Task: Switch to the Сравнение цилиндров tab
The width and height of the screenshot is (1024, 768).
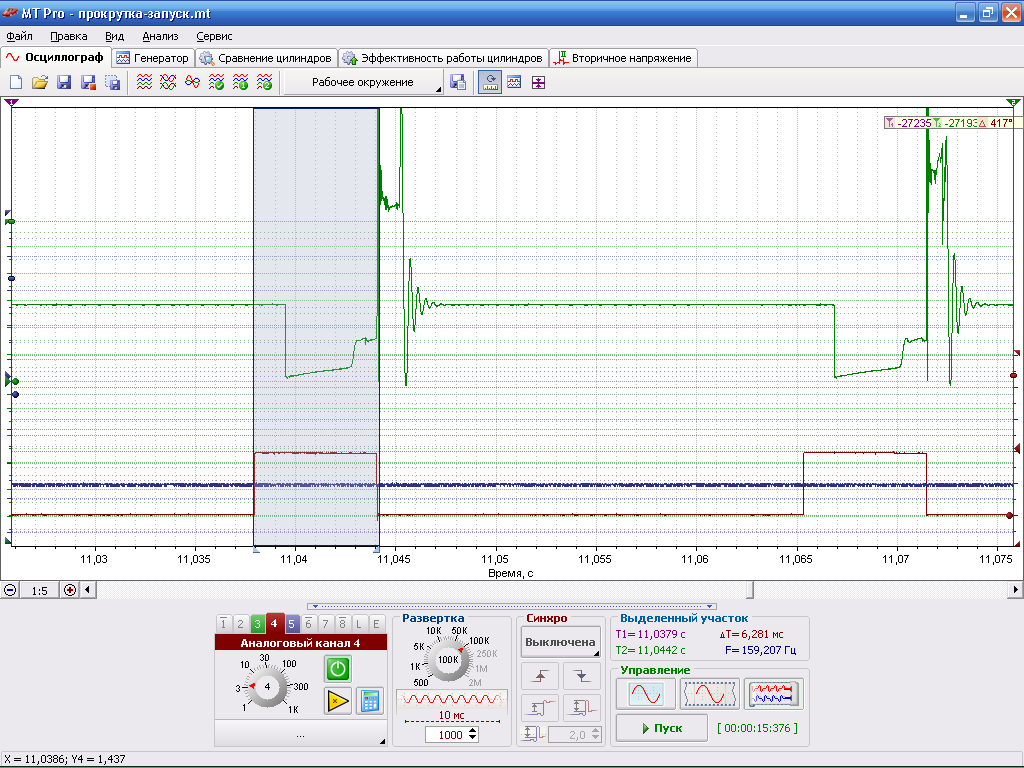Action: click(266, 58)
